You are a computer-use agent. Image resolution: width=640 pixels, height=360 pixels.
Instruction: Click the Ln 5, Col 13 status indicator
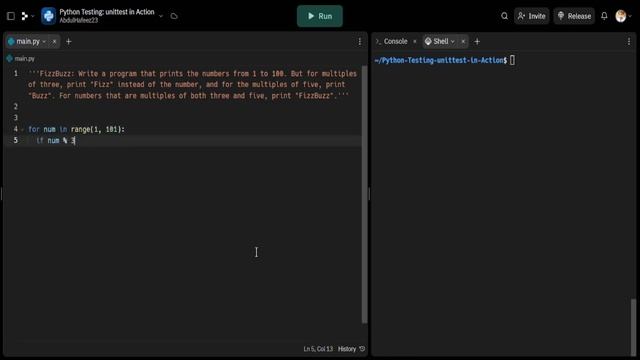point(318,349)
